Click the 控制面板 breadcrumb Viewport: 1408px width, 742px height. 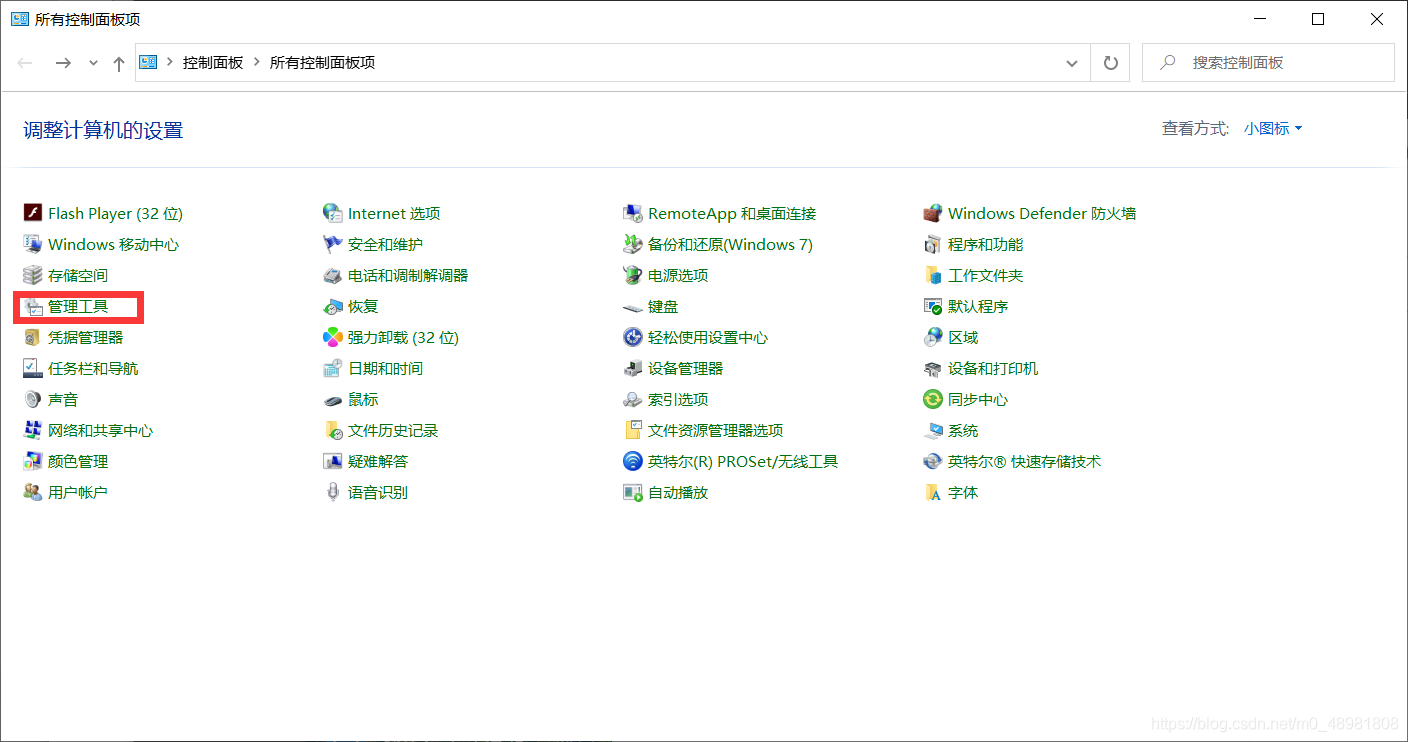[x=213, y=62]
